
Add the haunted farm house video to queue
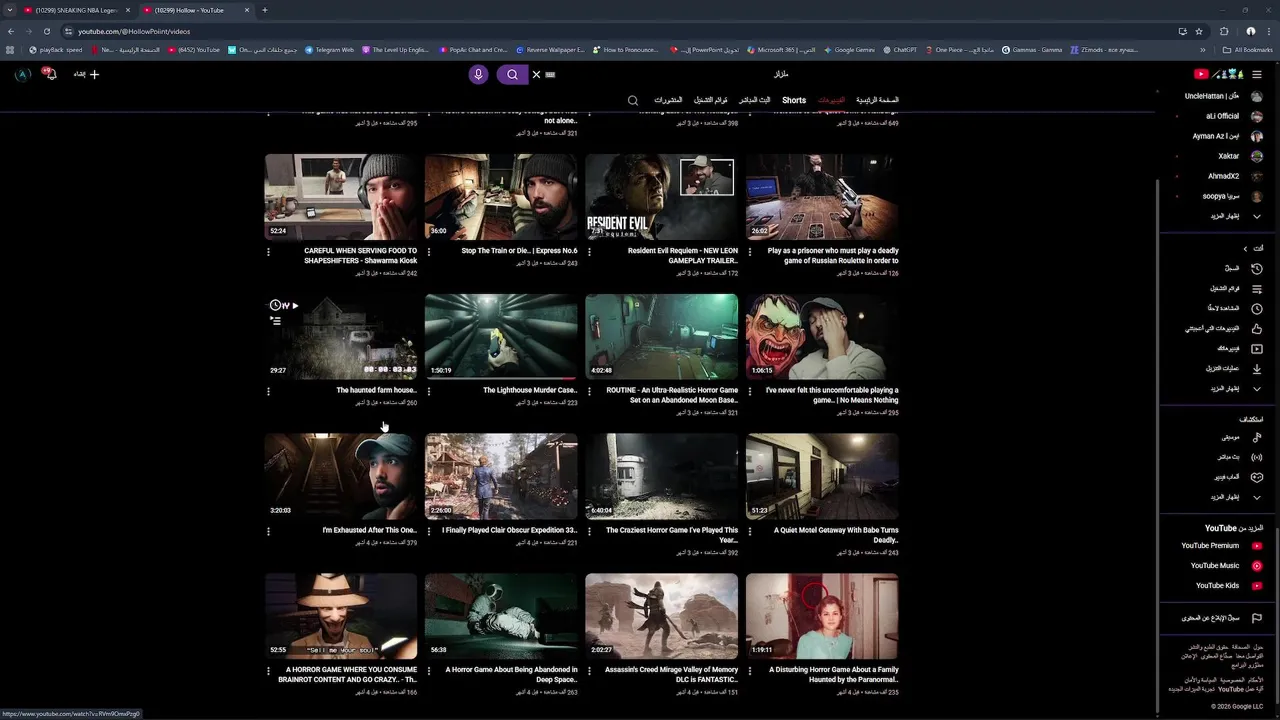(276, 321)
